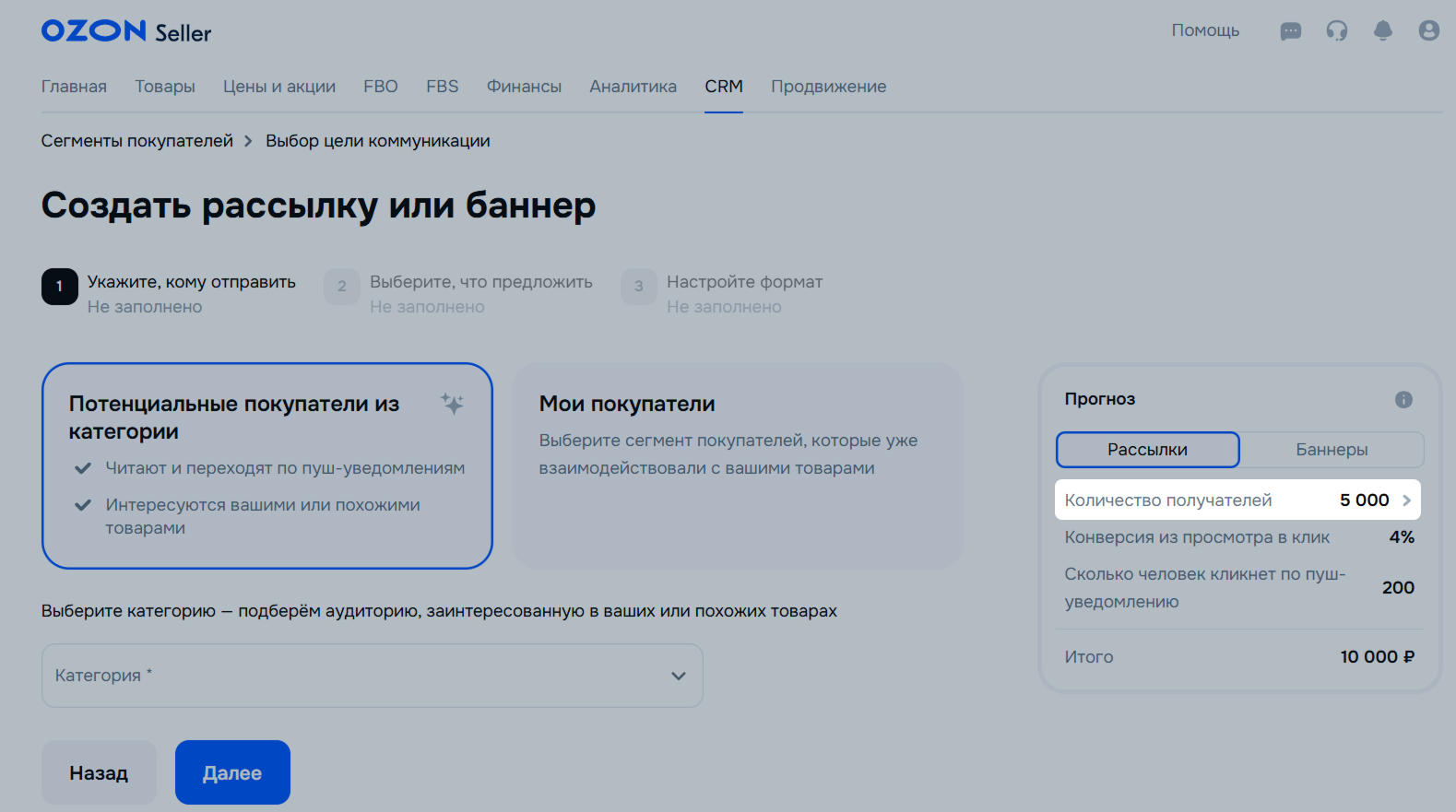This screenshot has height=812, width=1456.
Task: Switch forecast to Баннеры
Action: coord(1331,450)
